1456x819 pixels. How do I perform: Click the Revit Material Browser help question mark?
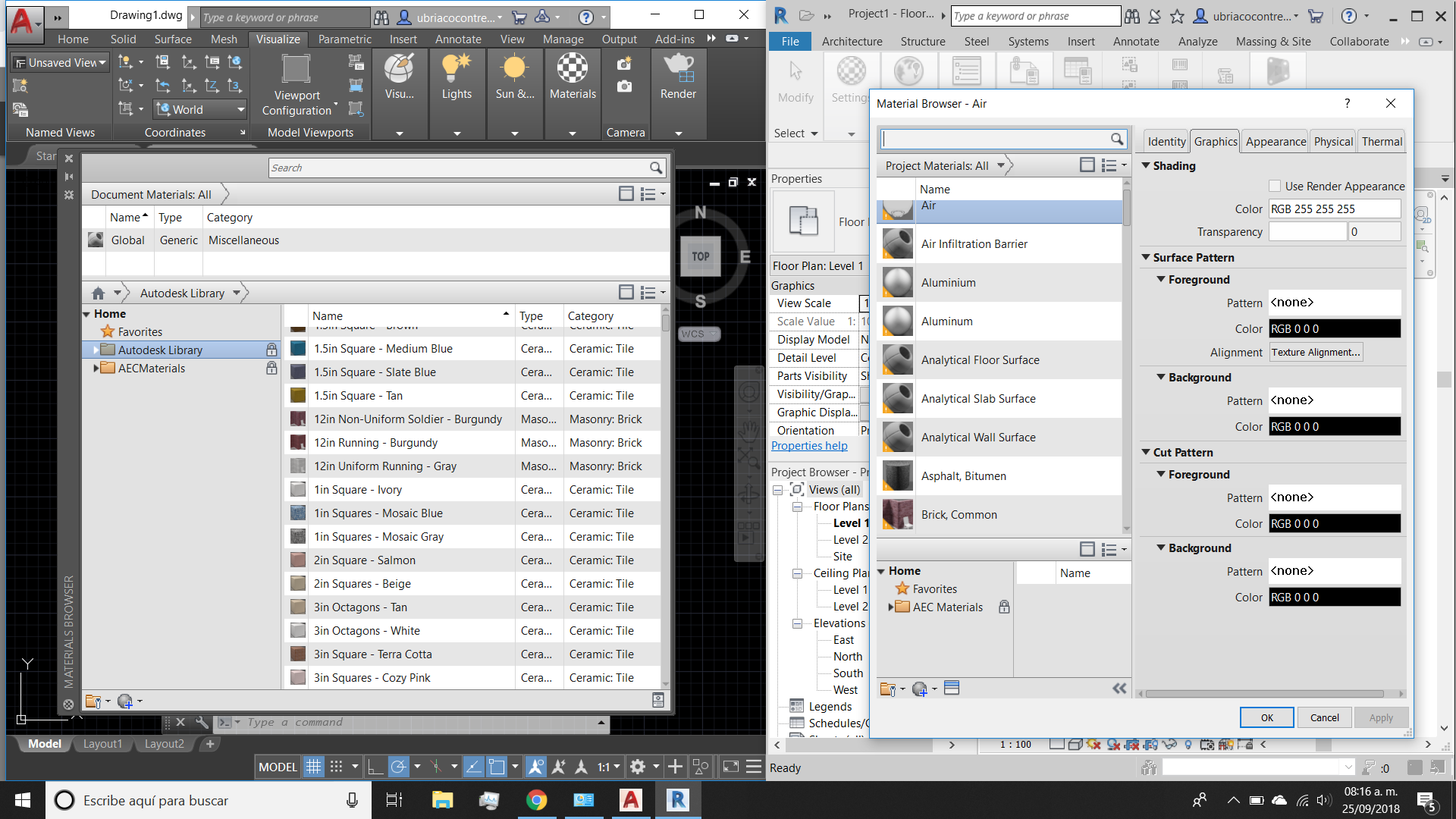pyautogui.click(x=1347, y=103)
